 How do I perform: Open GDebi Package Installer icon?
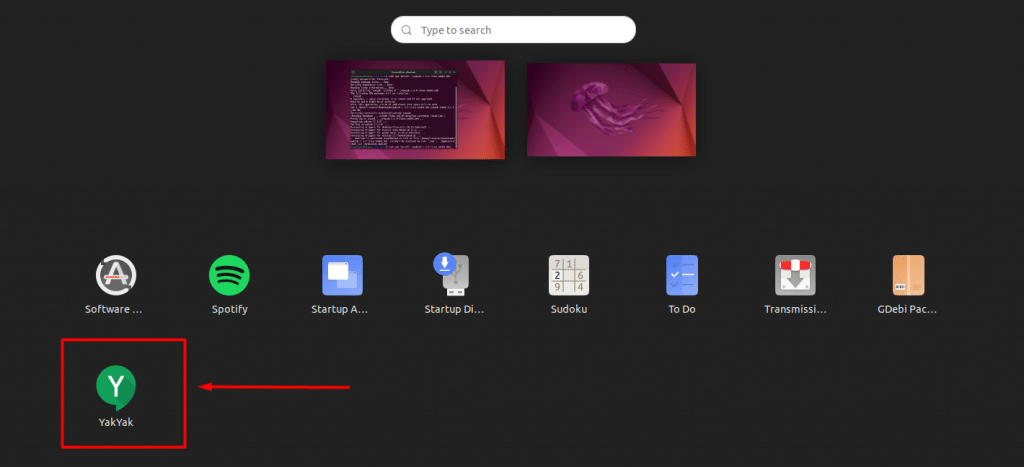908,275
